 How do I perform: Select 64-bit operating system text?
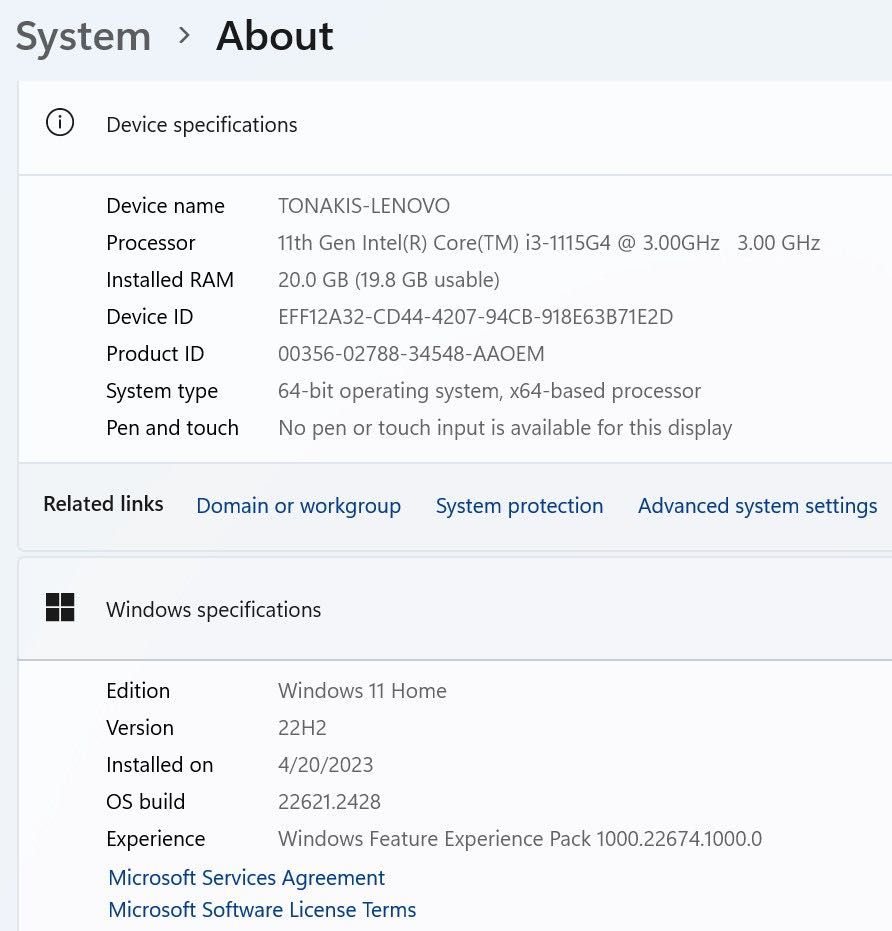point(489,391)
